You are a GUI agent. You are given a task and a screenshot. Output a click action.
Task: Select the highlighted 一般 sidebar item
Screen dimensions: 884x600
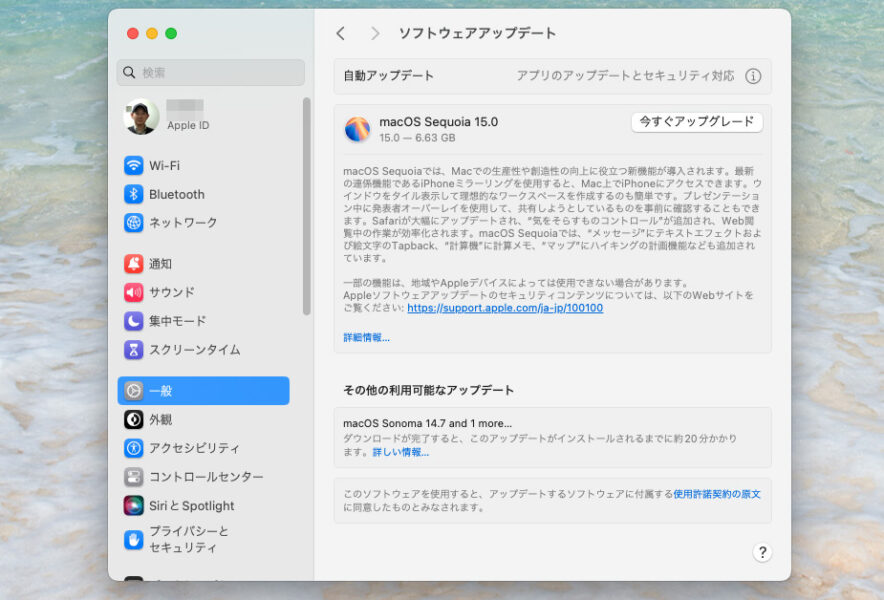204,391
